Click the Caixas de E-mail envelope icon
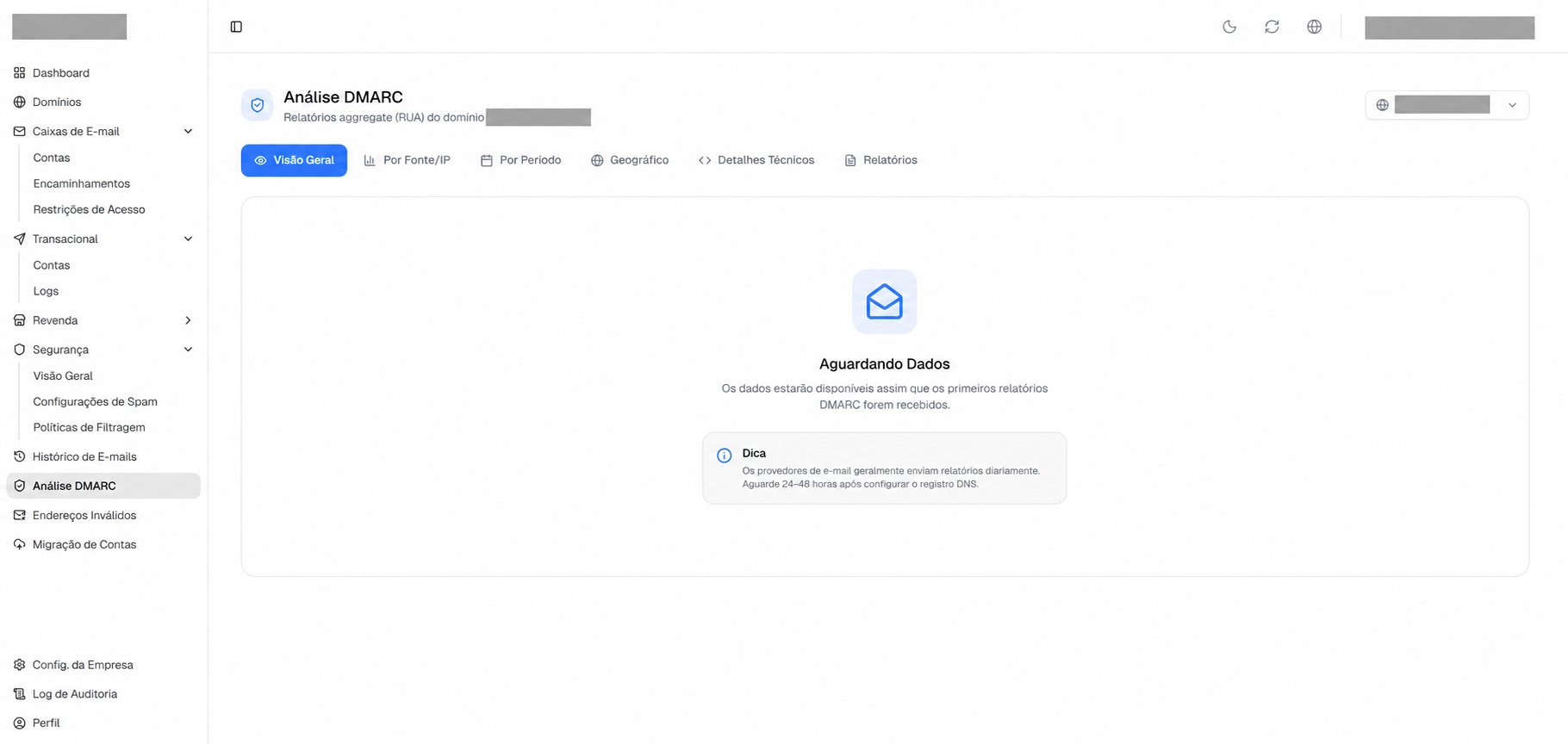Screen dimensions: 1568x744 point(20,132)
